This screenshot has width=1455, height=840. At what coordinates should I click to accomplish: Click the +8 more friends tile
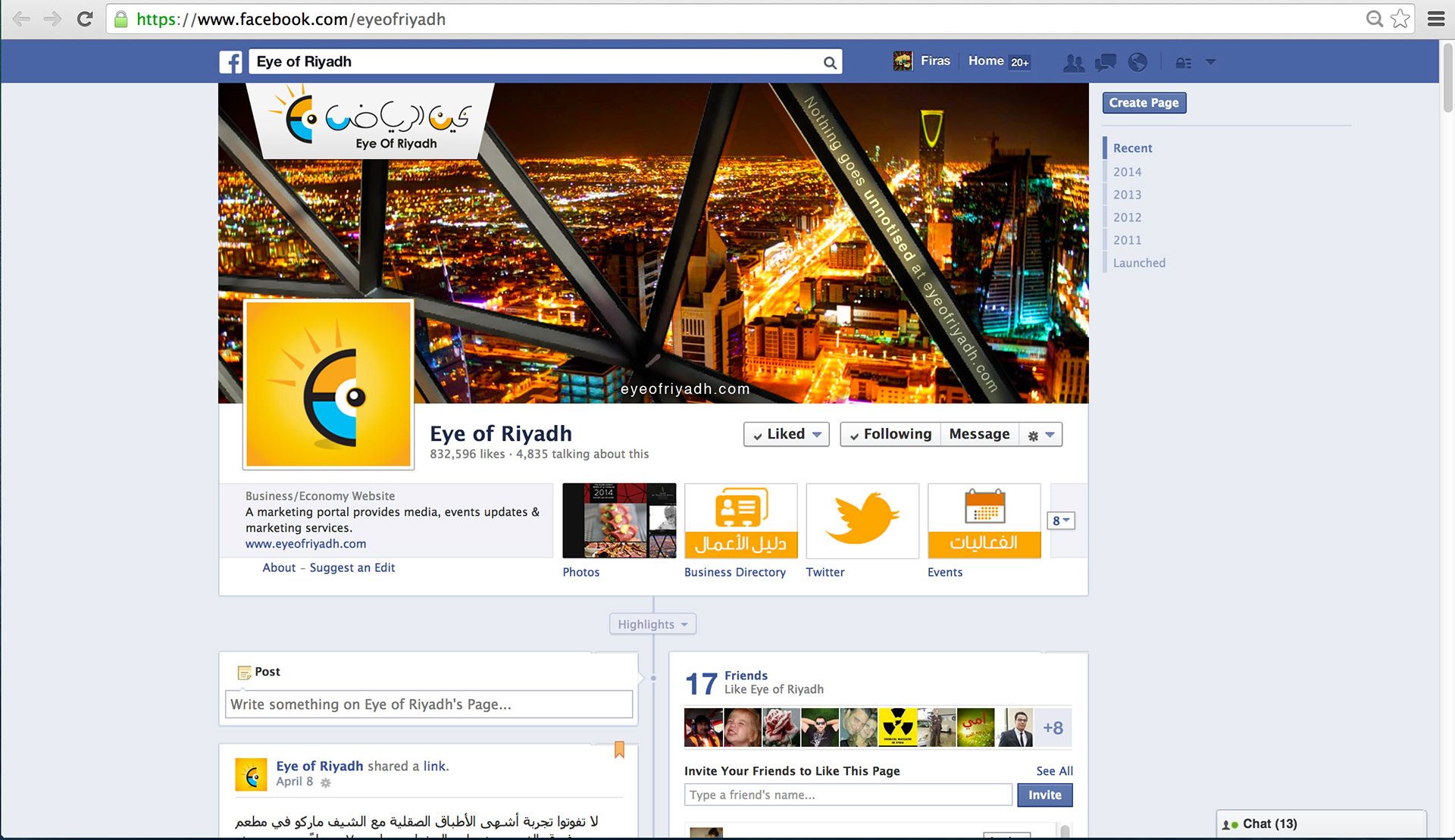click(x=1053, y=728)
